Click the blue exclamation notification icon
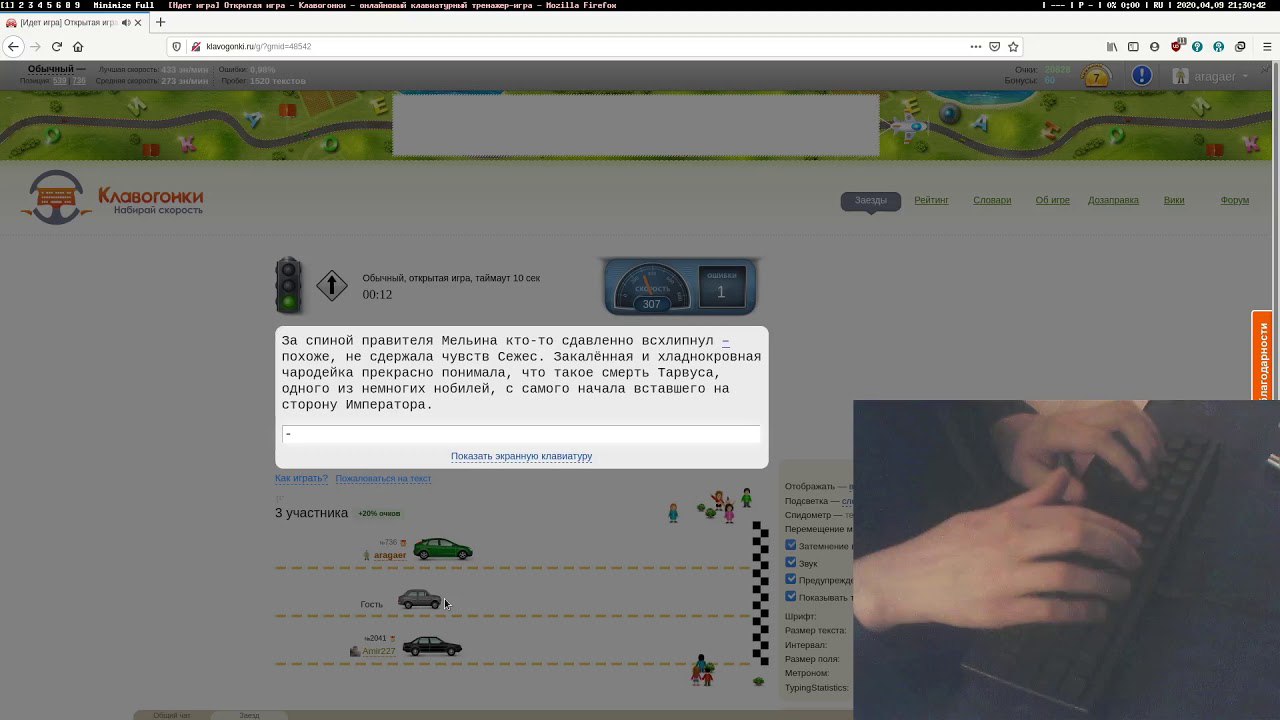The image size is (1280, 720). coord(1141,76)
